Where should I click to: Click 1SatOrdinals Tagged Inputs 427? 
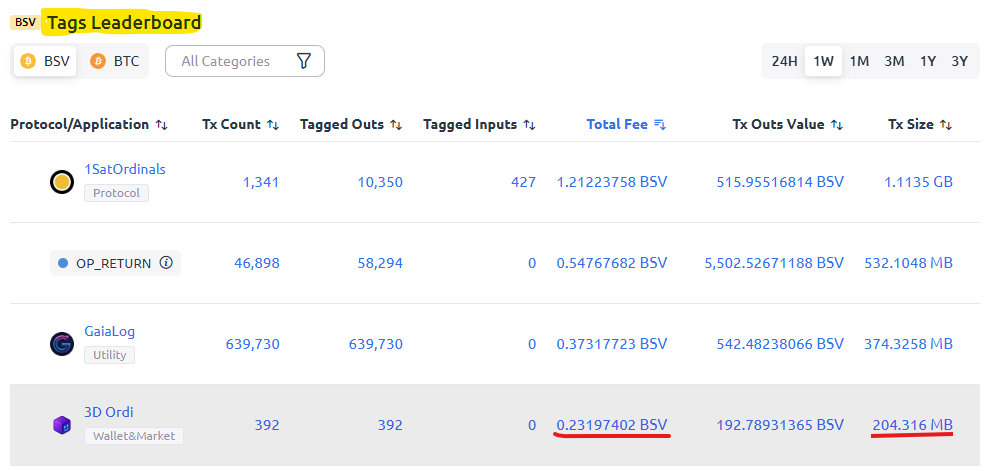[524, 182]
